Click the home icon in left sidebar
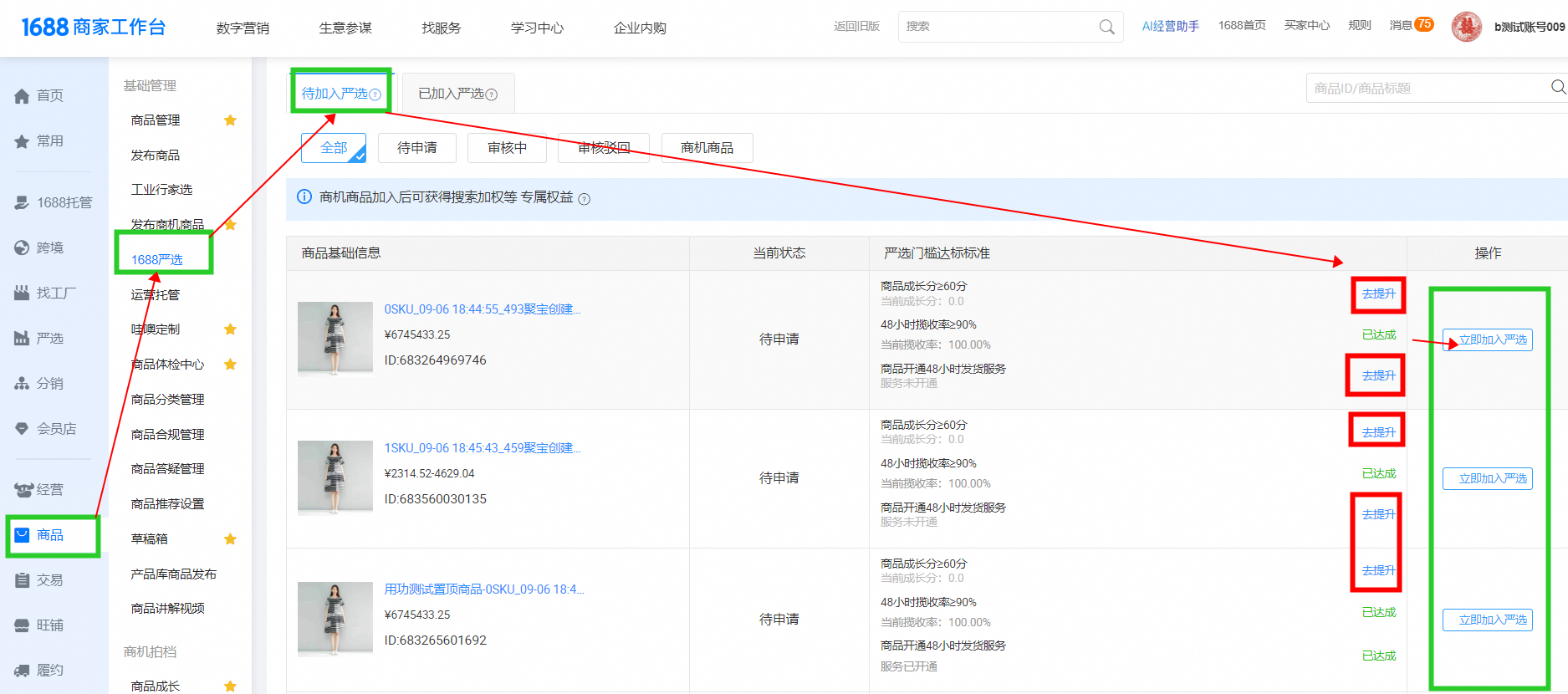1568x694 pixels. pyautogui.click(x=23, y=96)
